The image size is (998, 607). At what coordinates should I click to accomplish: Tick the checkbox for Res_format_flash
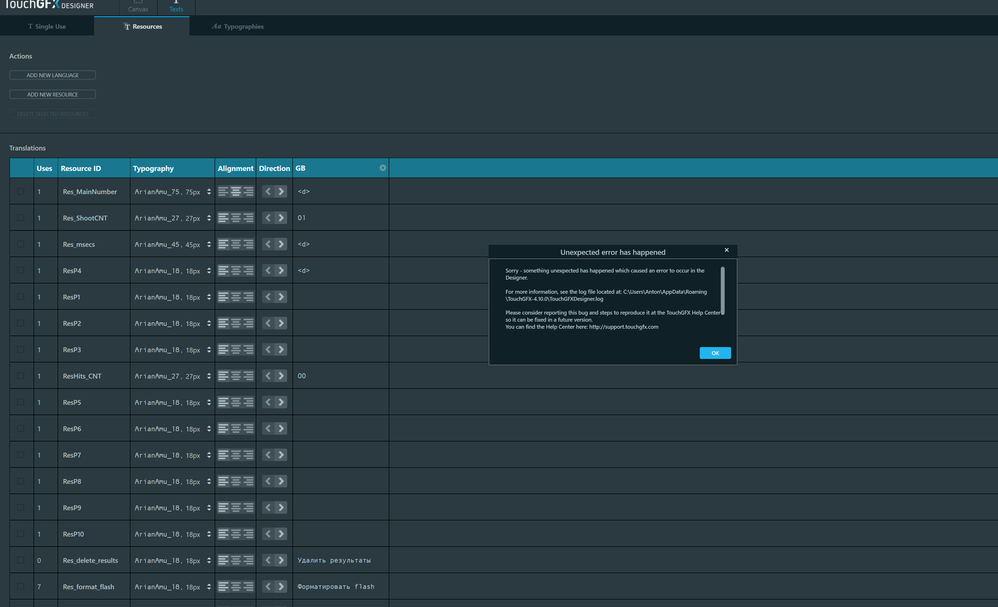(20, 587)
